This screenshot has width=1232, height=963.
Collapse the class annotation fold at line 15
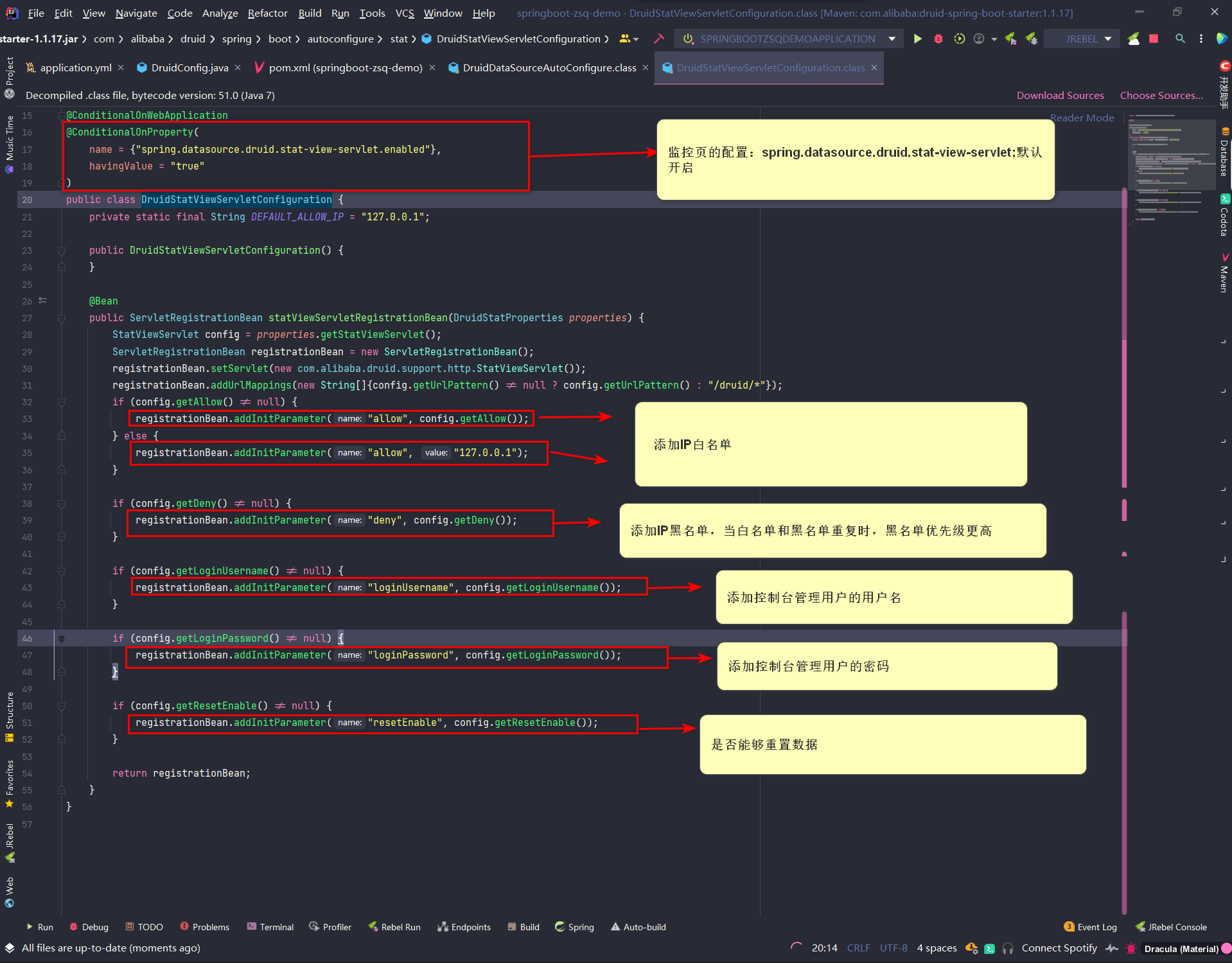pos(62,116)
